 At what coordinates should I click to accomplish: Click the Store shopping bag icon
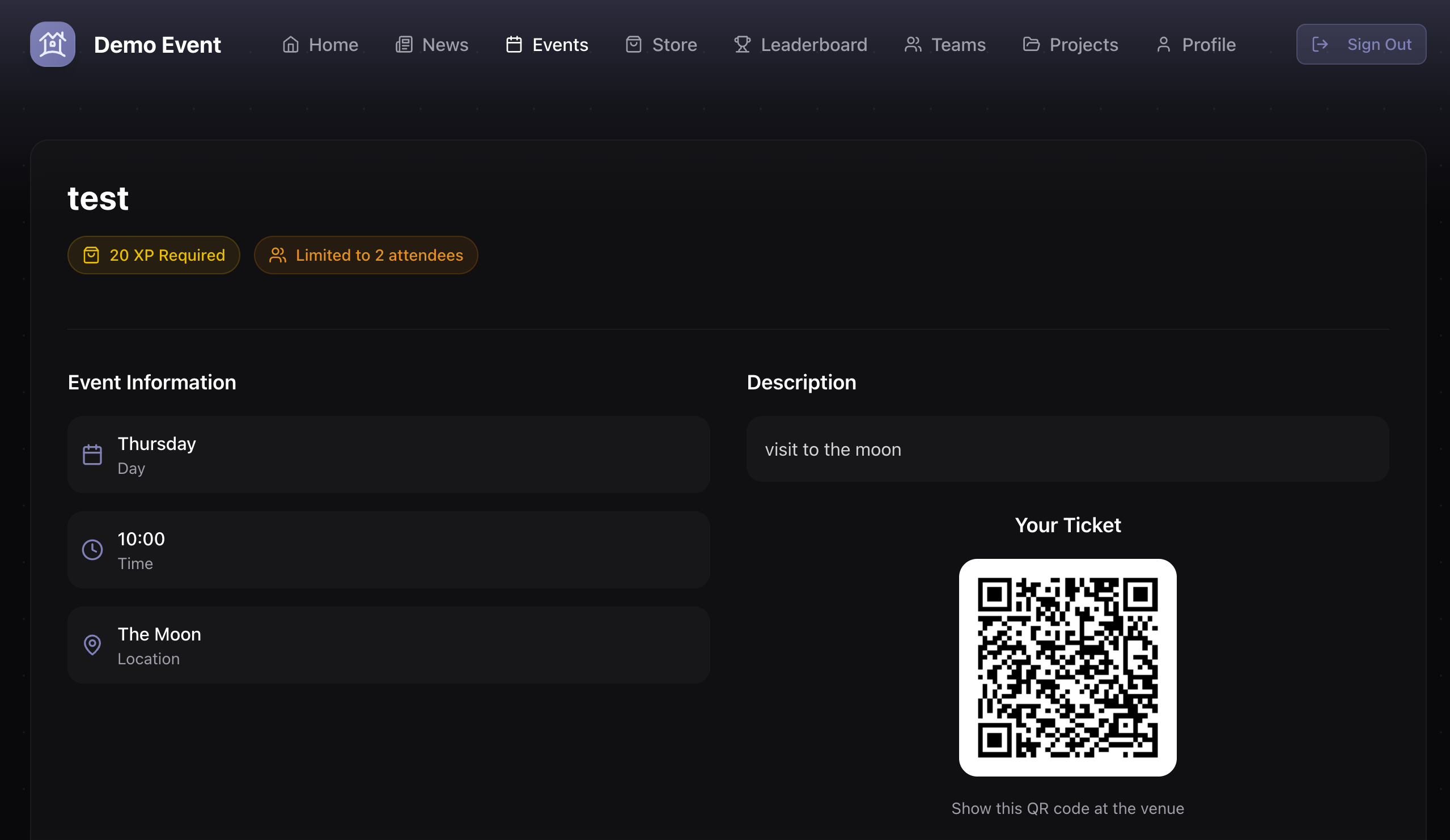(x=634, y=44)
